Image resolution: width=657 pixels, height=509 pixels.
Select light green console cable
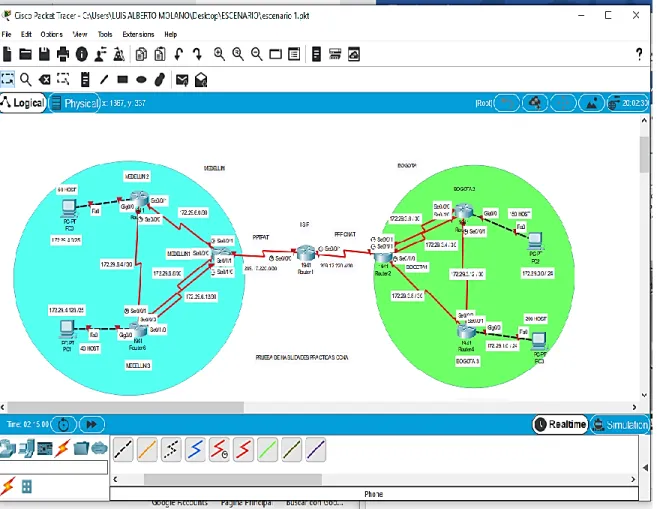tap(267, 449)
